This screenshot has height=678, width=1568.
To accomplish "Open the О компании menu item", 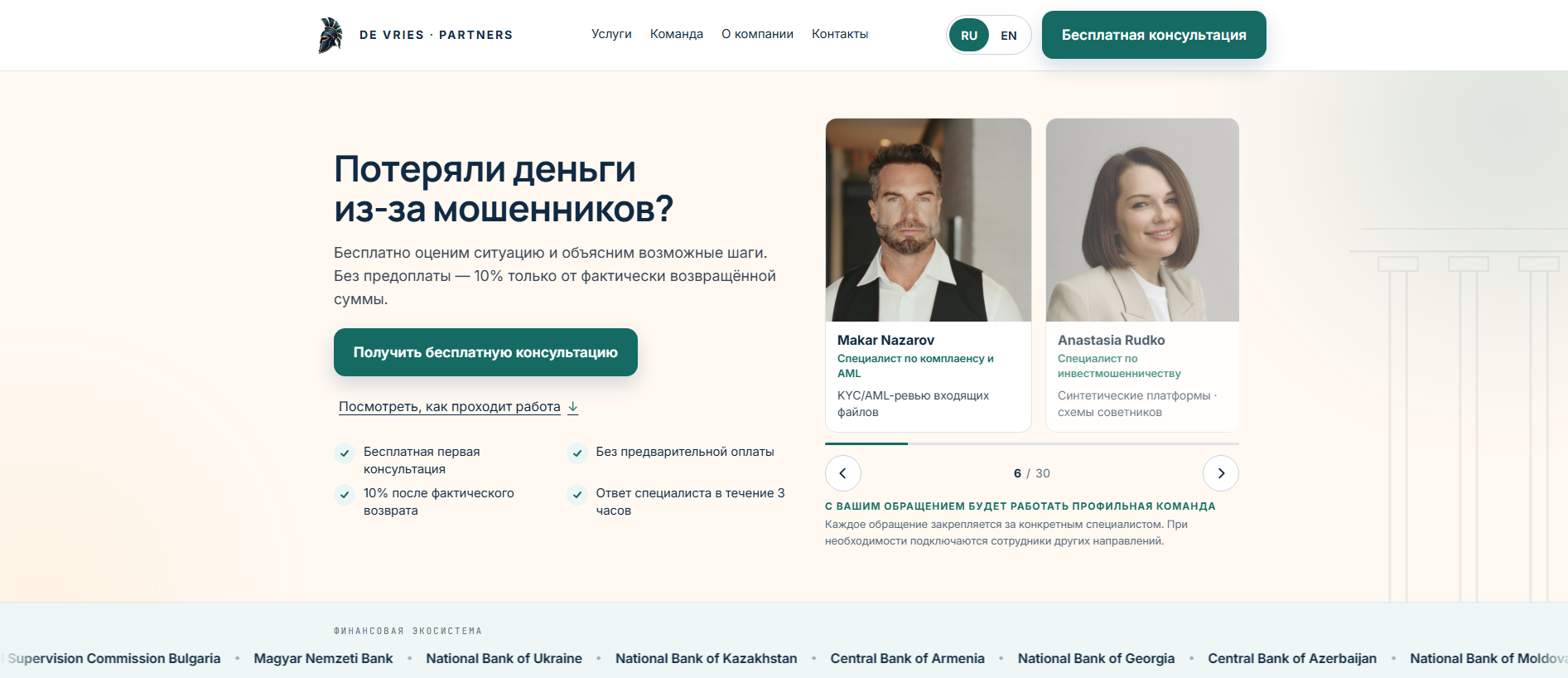I will 757,34.
